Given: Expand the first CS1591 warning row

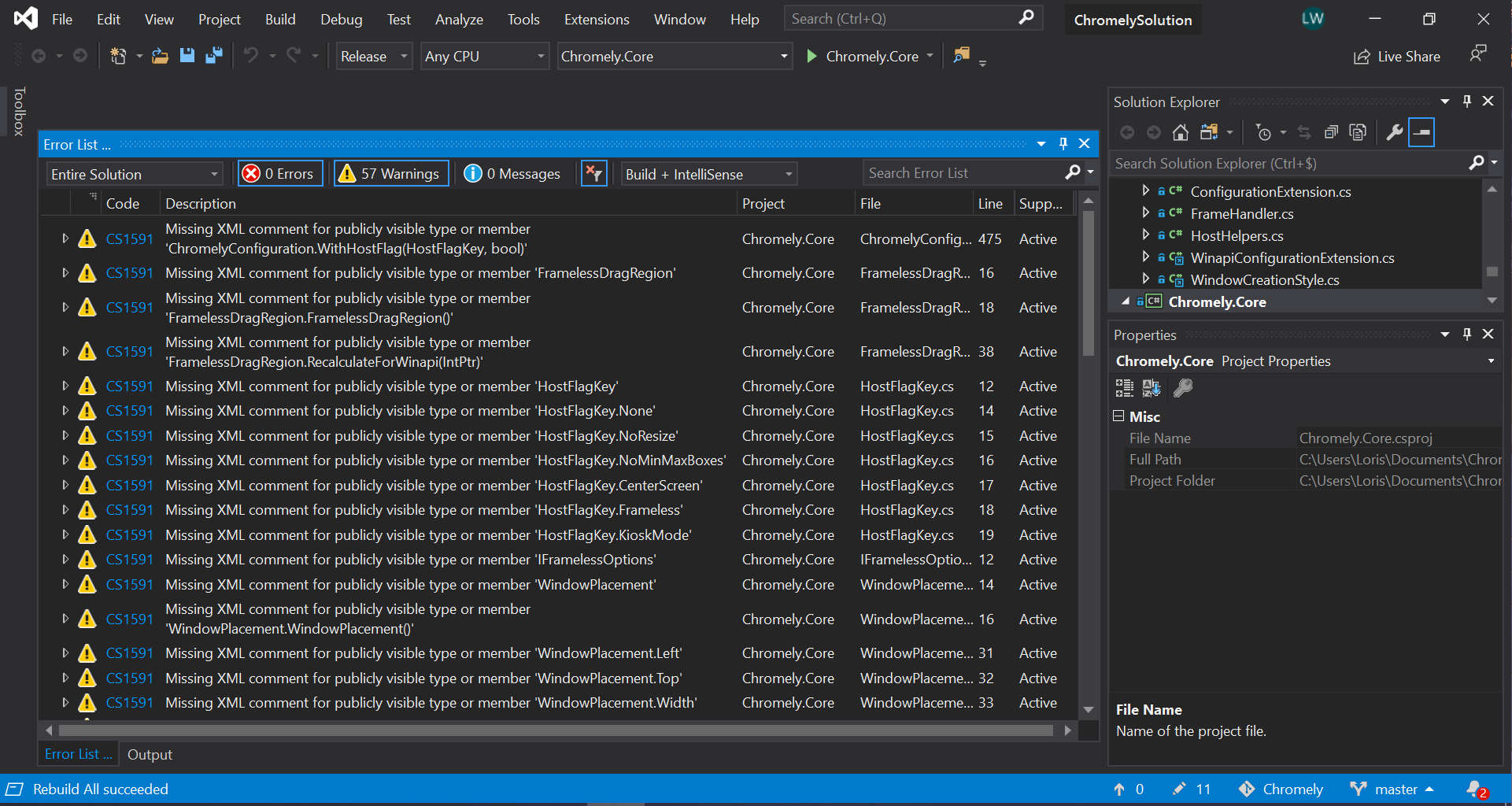Looking at the screenshot, I should [x=65, y=238].
